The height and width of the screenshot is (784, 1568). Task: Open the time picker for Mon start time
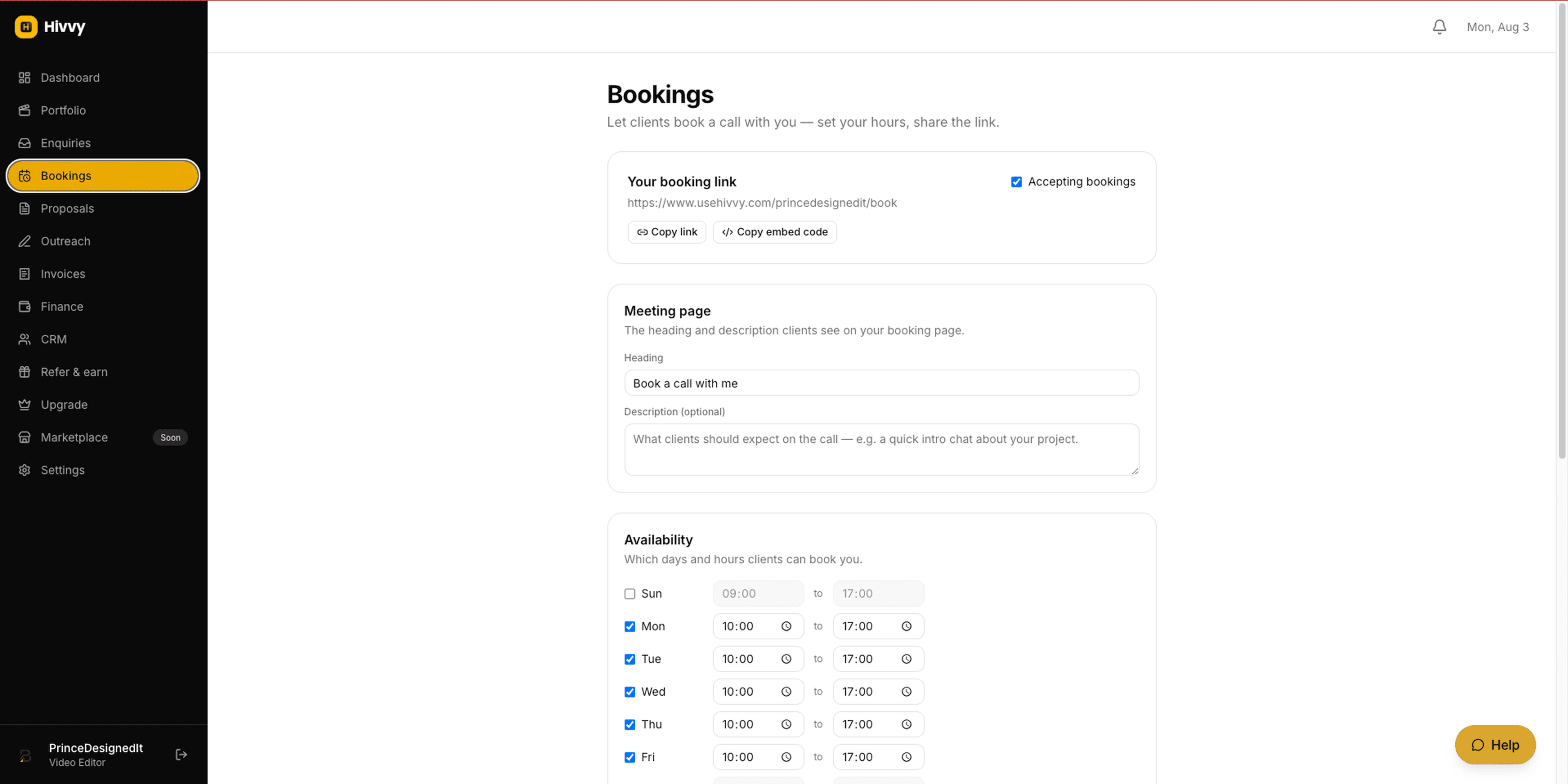786,626
